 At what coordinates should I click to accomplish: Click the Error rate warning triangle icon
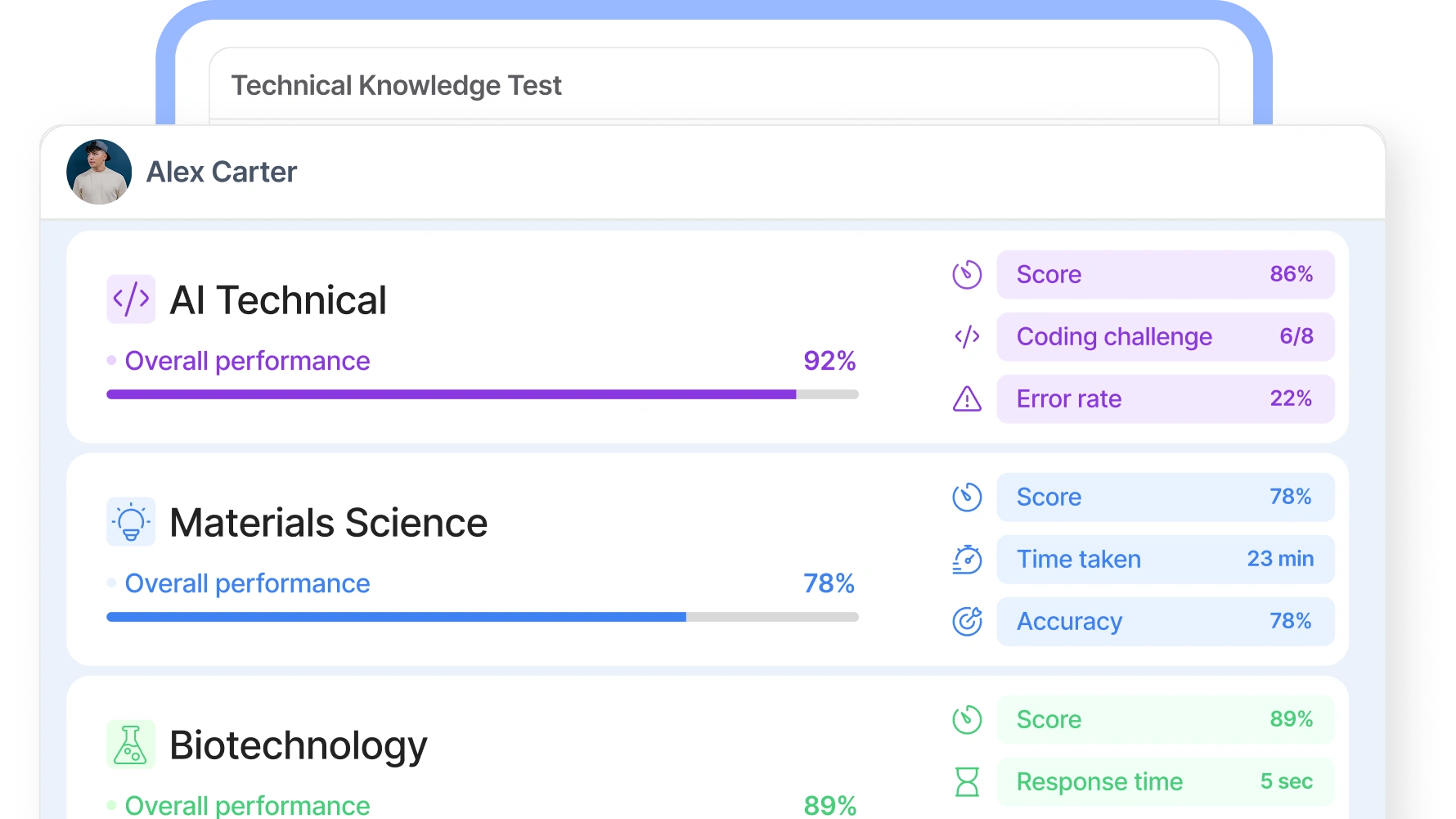pos(967,398)
